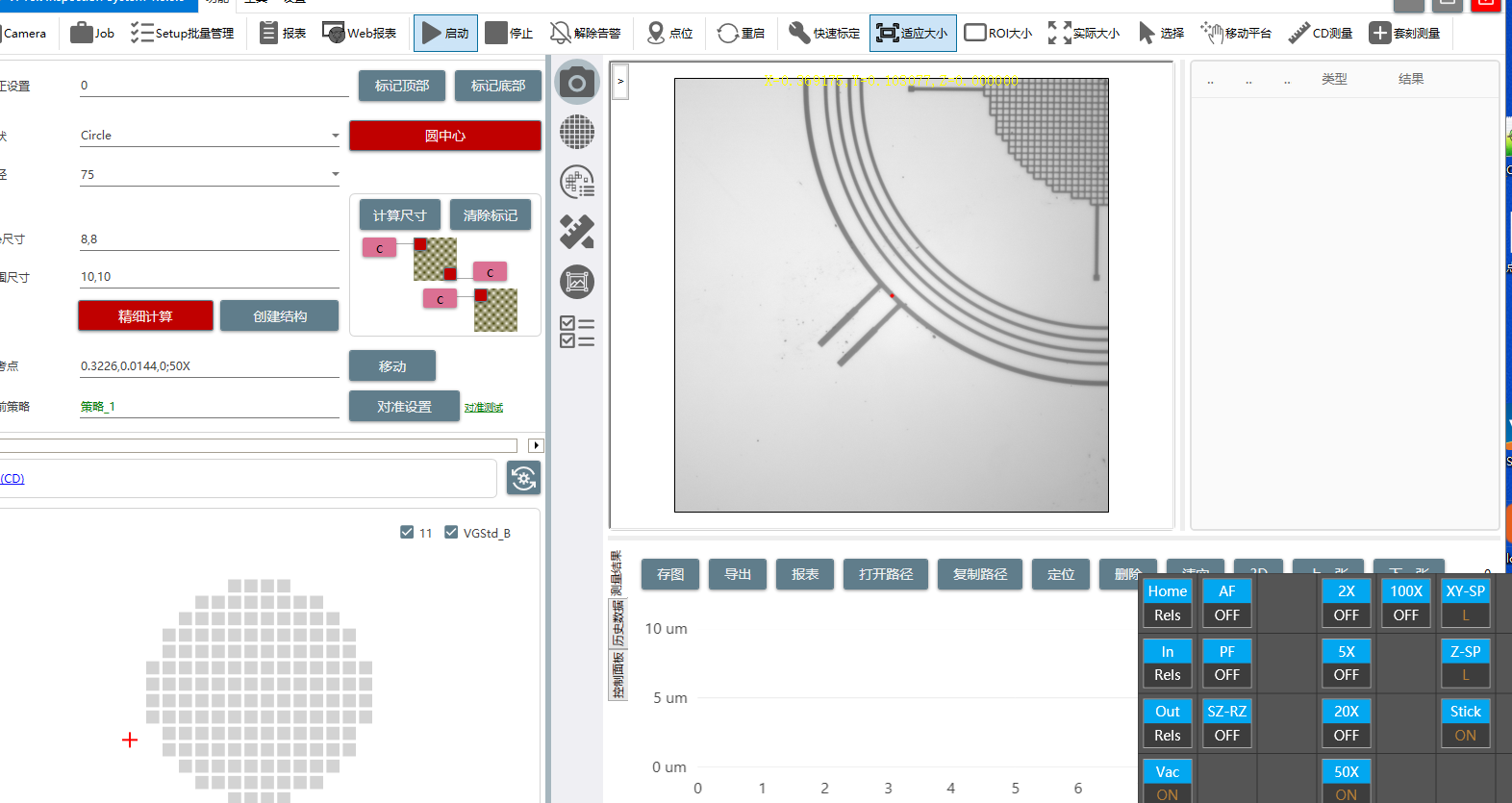Toggle the 50X objective ON switch
Image resolution: width=1512 pixels, height=803 pixels.
point(1347,782)
